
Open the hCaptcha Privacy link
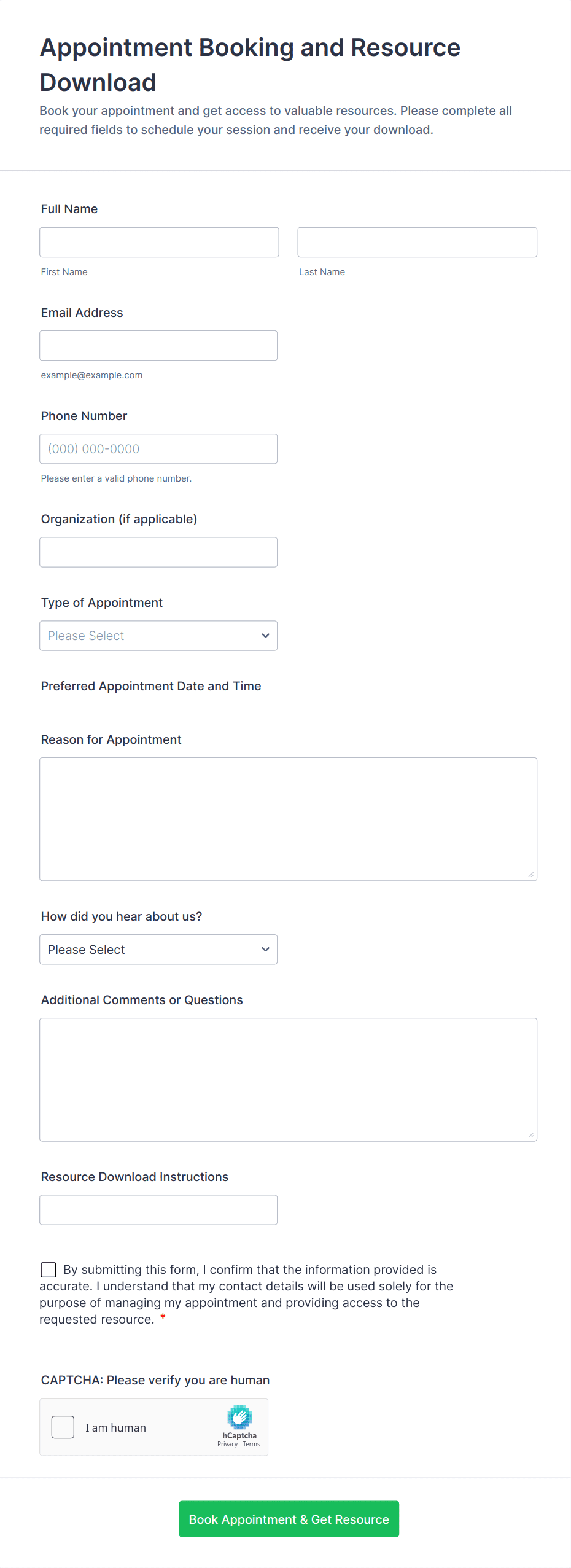[x=227, y=1444]
